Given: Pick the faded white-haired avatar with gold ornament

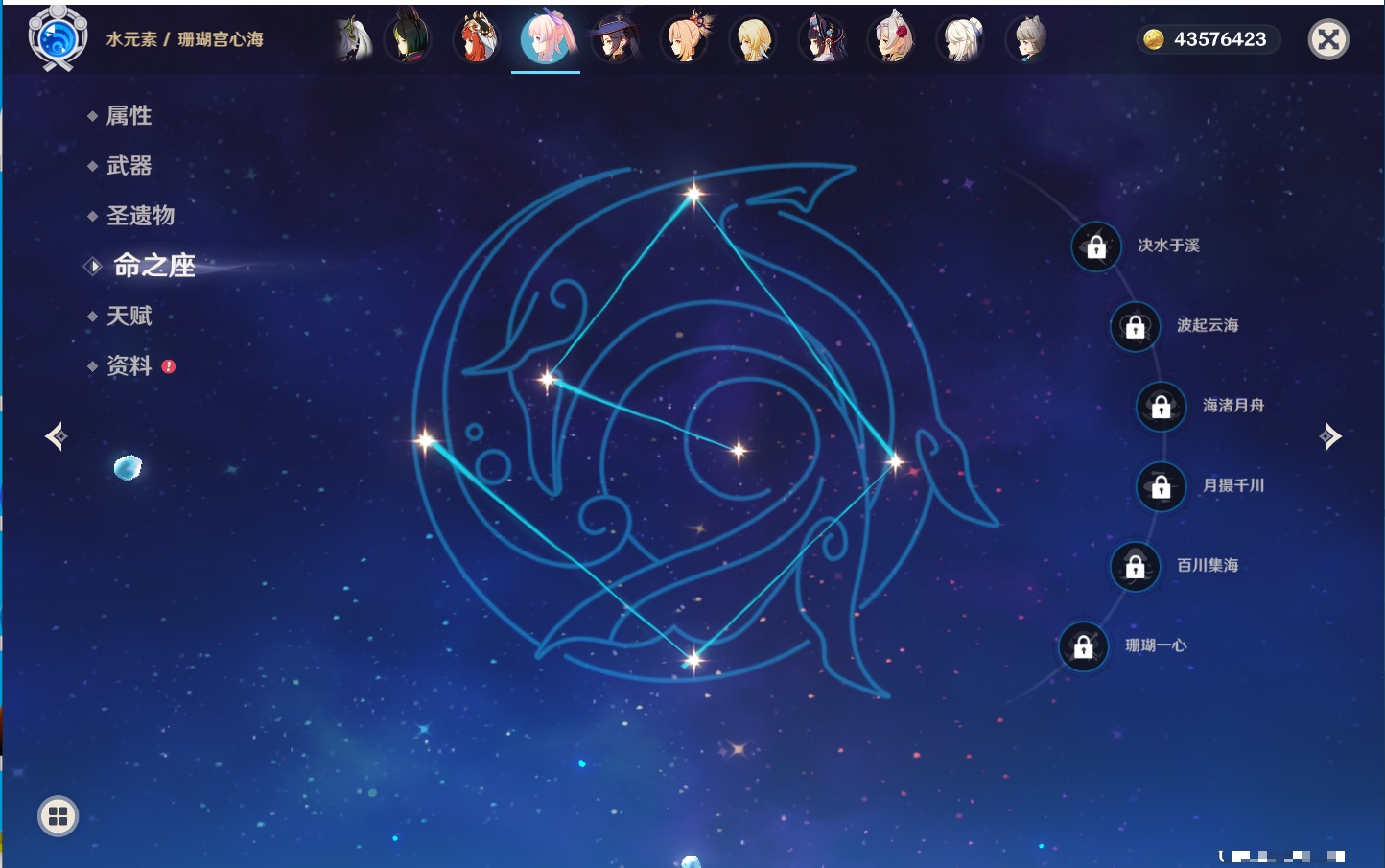Looking at the screenshot, I should 352,38.
